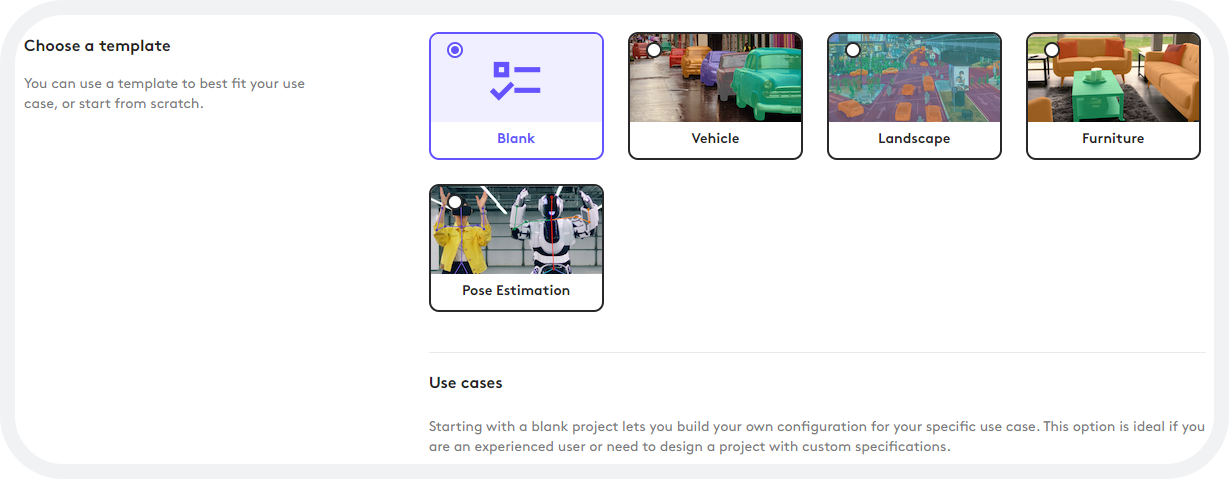Click the Use cases heading
Image resolution: width=1229 pixels, height=479 pixels.
coord(466,383)
